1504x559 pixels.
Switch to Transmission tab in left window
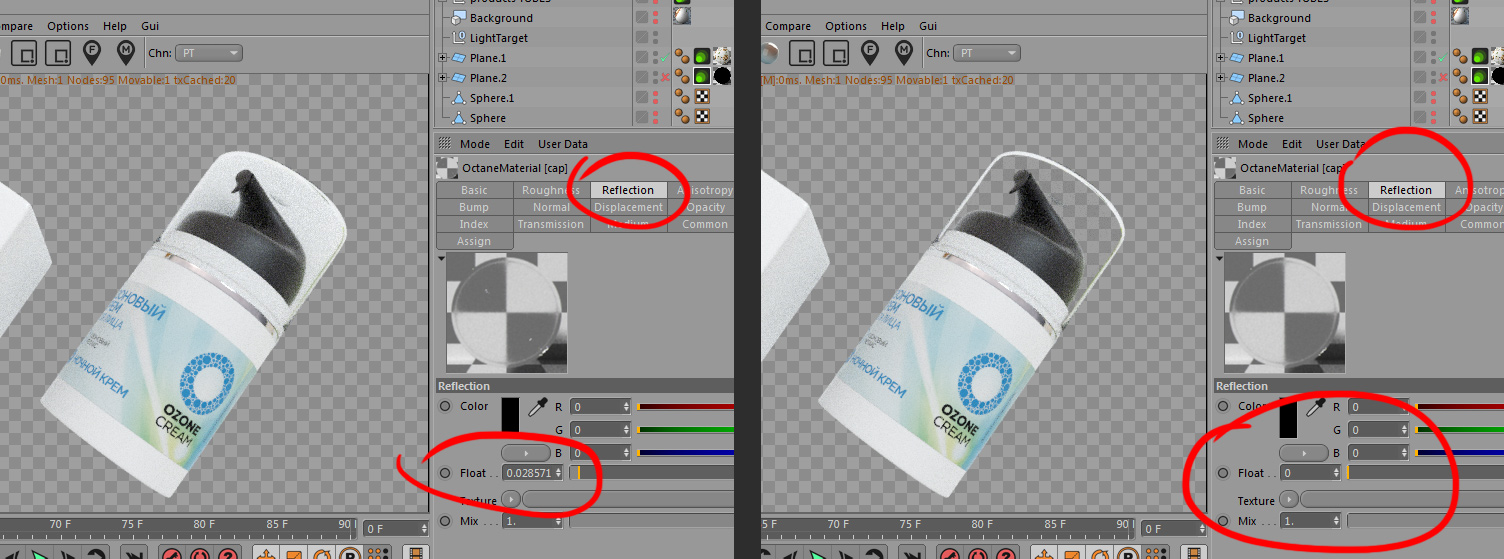pyautogui.click(x=551, y=224)
